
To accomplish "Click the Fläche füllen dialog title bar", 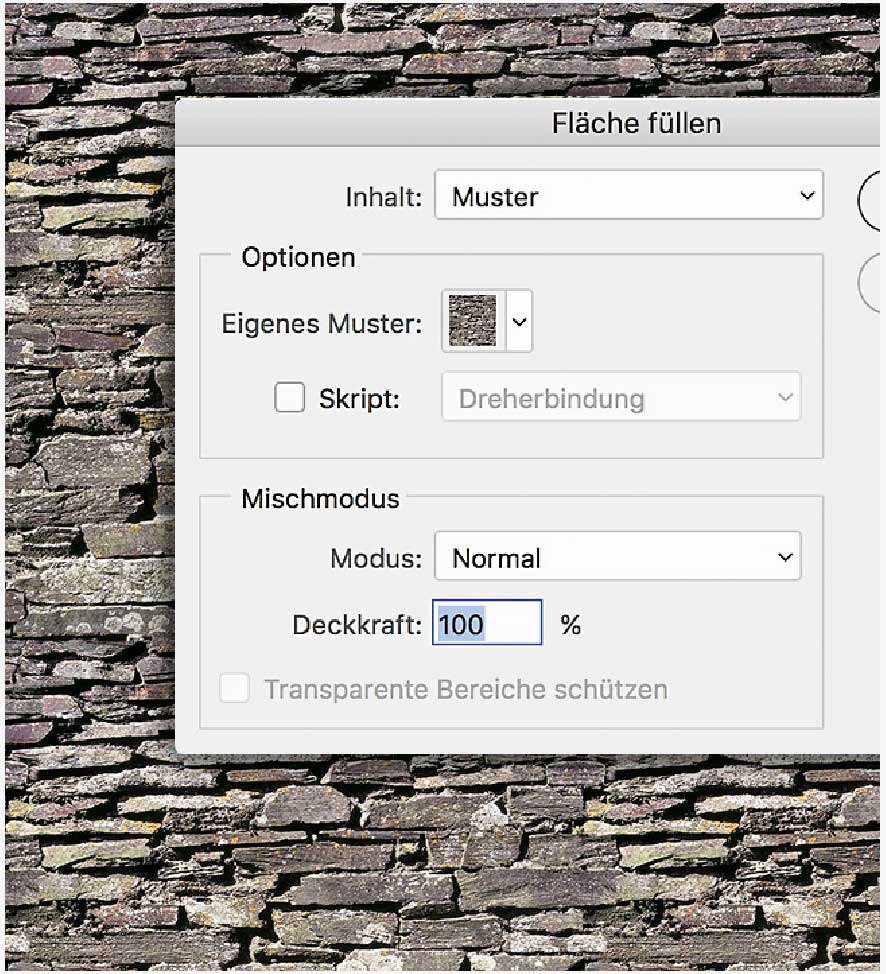I will 636,124.
